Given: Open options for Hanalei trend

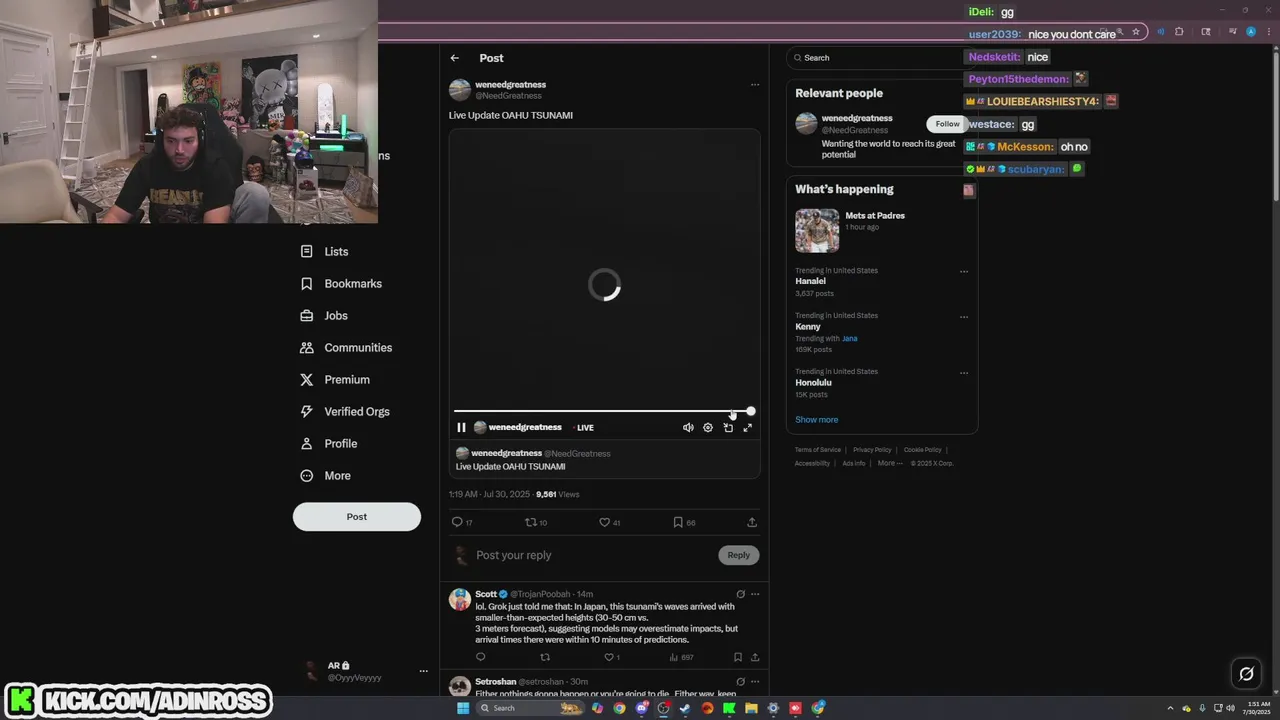Looking at the screenshot, I should pos(964,272).
